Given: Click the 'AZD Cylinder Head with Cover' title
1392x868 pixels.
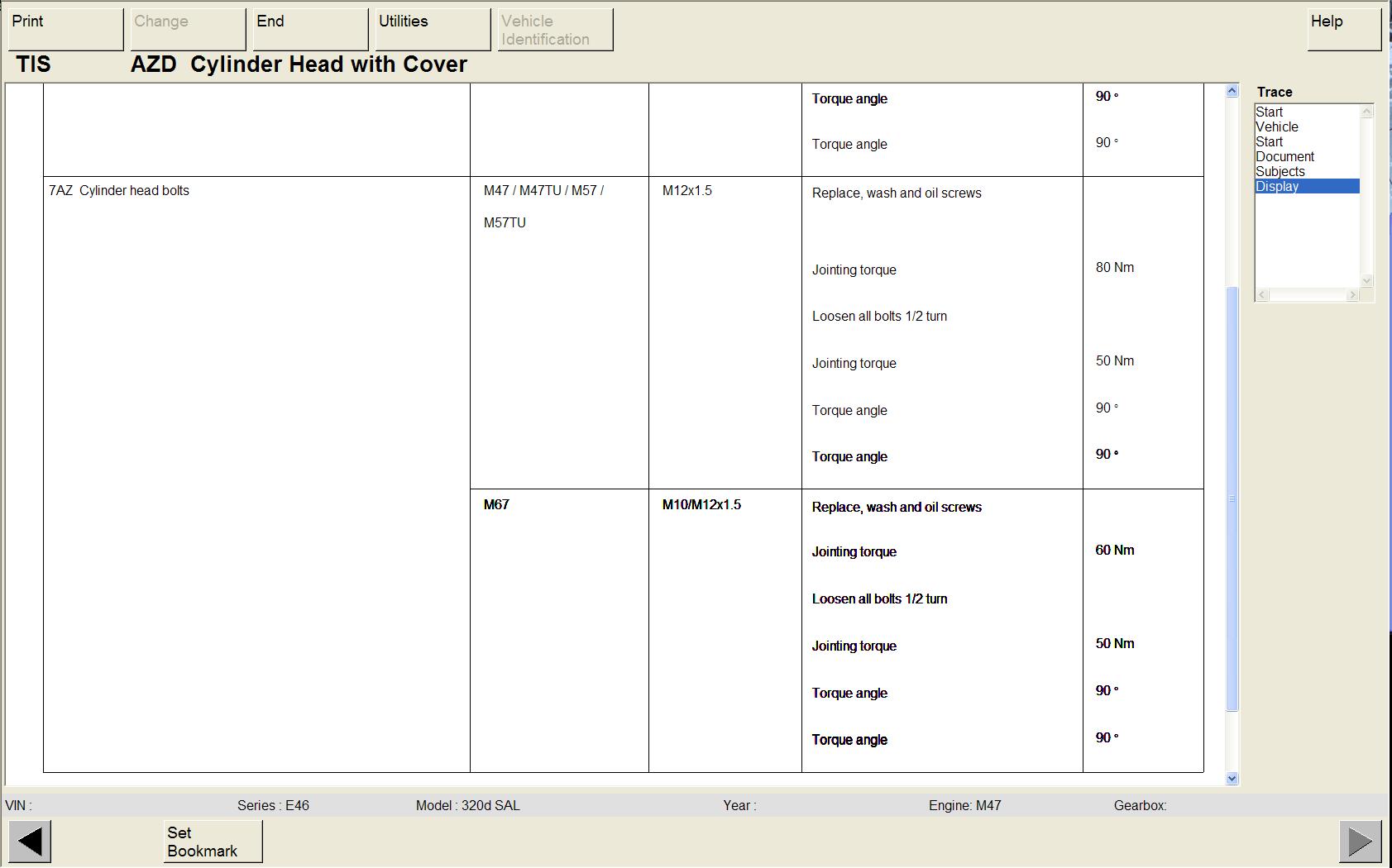Looking at the screenshot, I should tap(299, 64).
